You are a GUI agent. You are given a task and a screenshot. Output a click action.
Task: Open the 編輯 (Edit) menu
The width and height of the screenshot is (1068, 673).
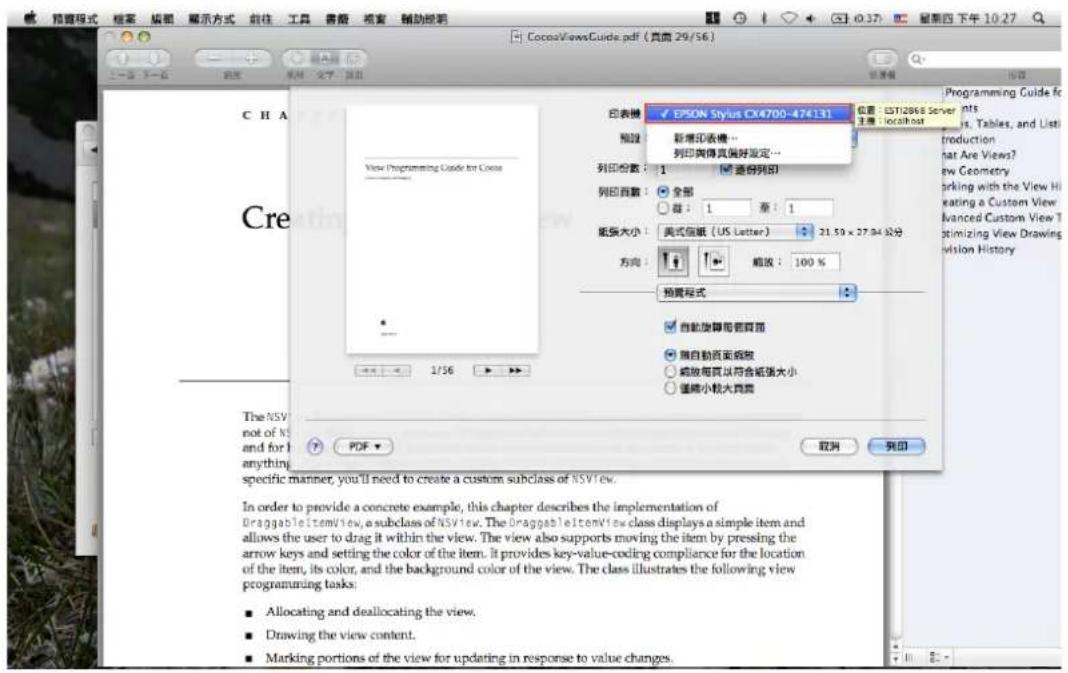162,19
